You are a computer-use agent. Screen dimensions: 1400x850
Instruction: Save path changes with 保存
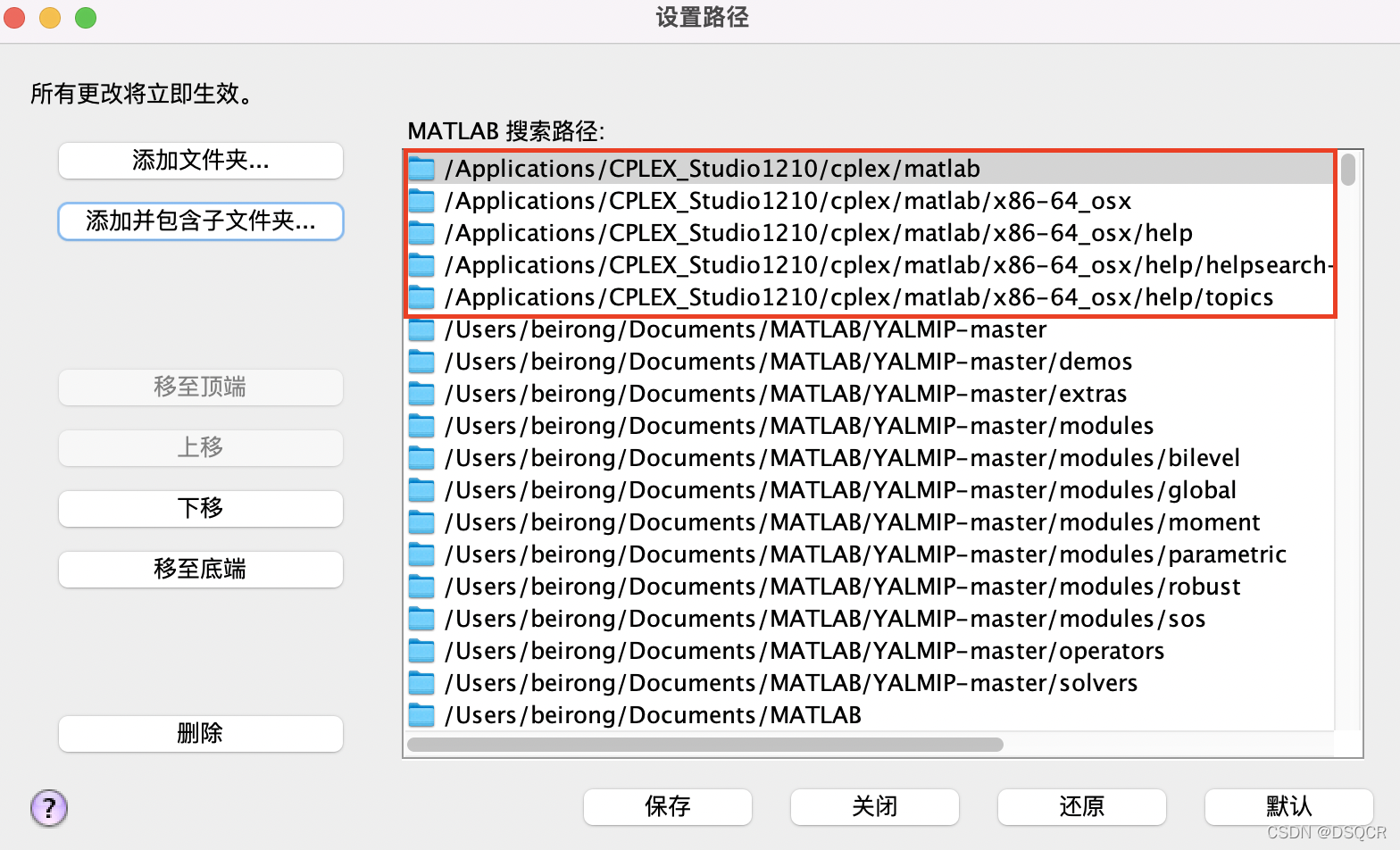click(668, 807)
